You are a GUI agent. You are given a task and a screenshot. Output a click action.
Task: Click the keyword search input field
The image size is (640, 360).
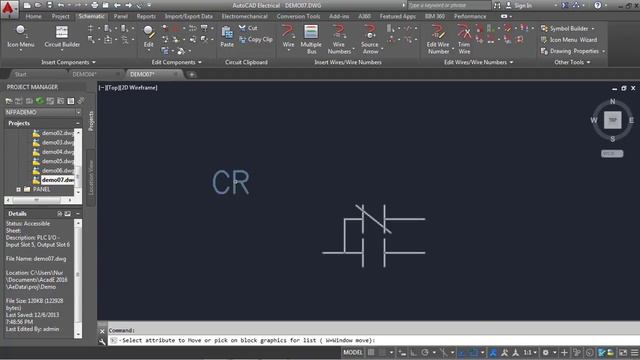449,5
